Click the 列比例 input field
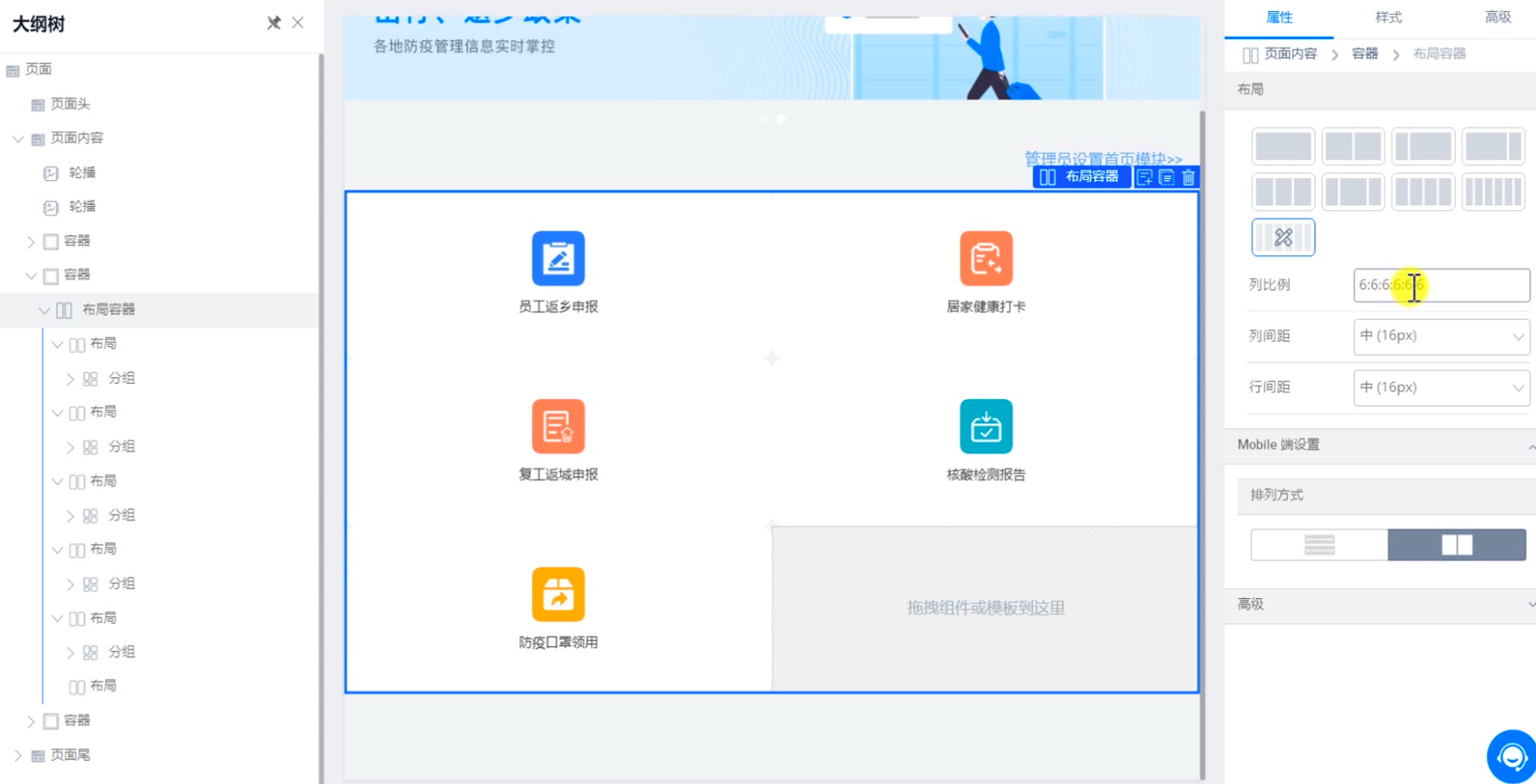This screenshot has width=1536, height=784. coord(1441,285)
